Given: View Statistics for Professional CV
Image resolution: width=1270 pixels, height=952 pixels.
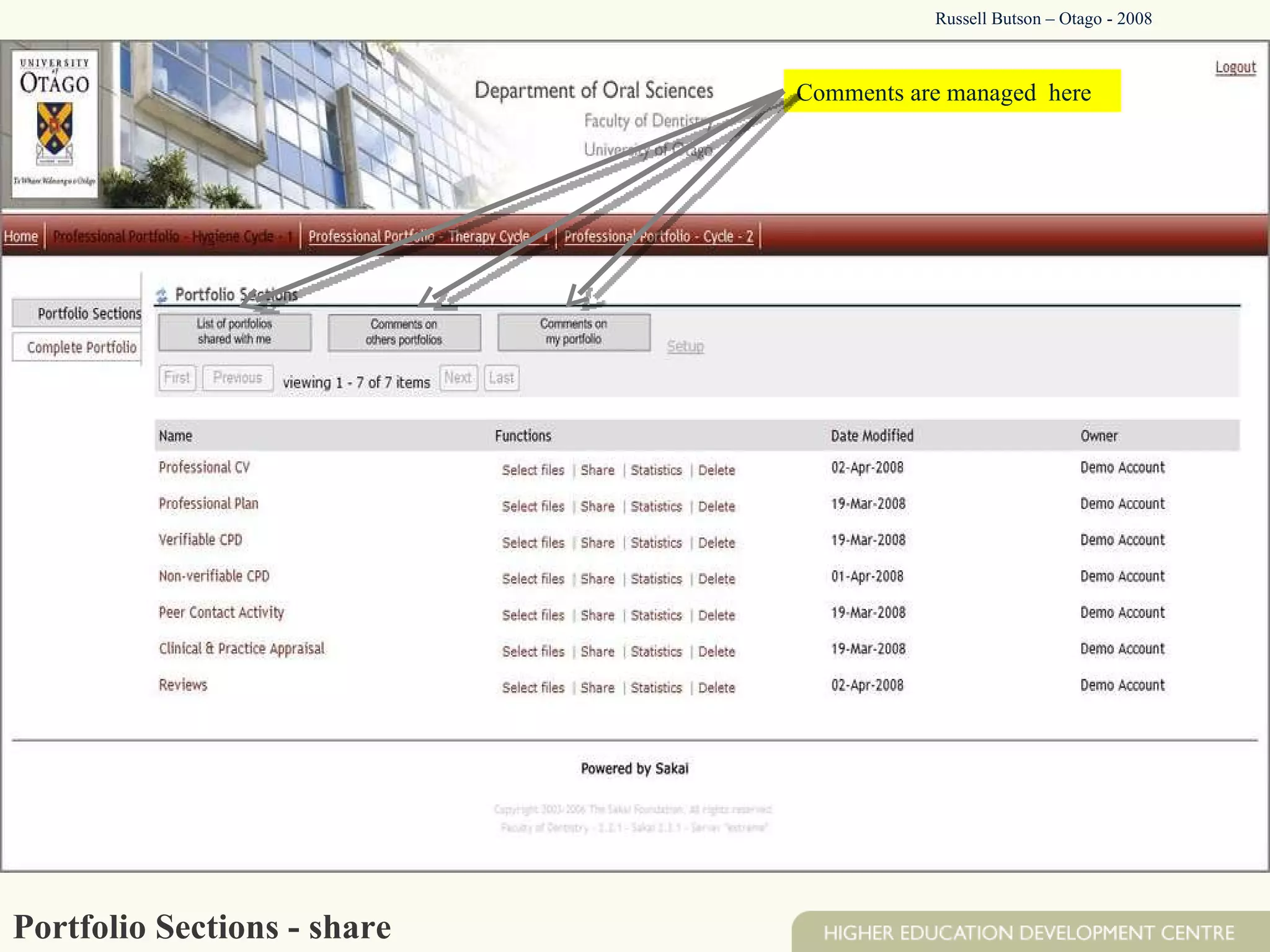Looking at the screenshot, I should pos(656,470).
